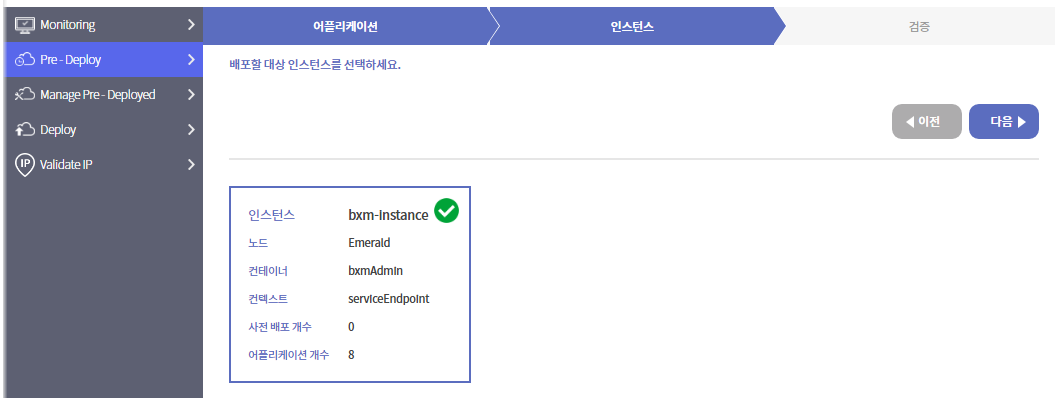Viewport: 1055px width, 398px height.
Task: Click the 이전 previous button
Action: pos(926,122)
